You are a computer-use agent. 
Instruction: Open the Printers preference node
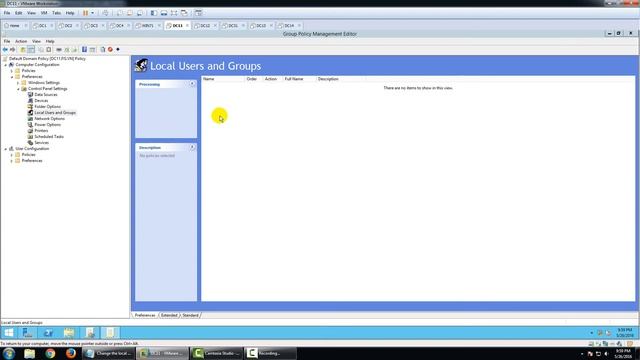[x=41, y=131]
